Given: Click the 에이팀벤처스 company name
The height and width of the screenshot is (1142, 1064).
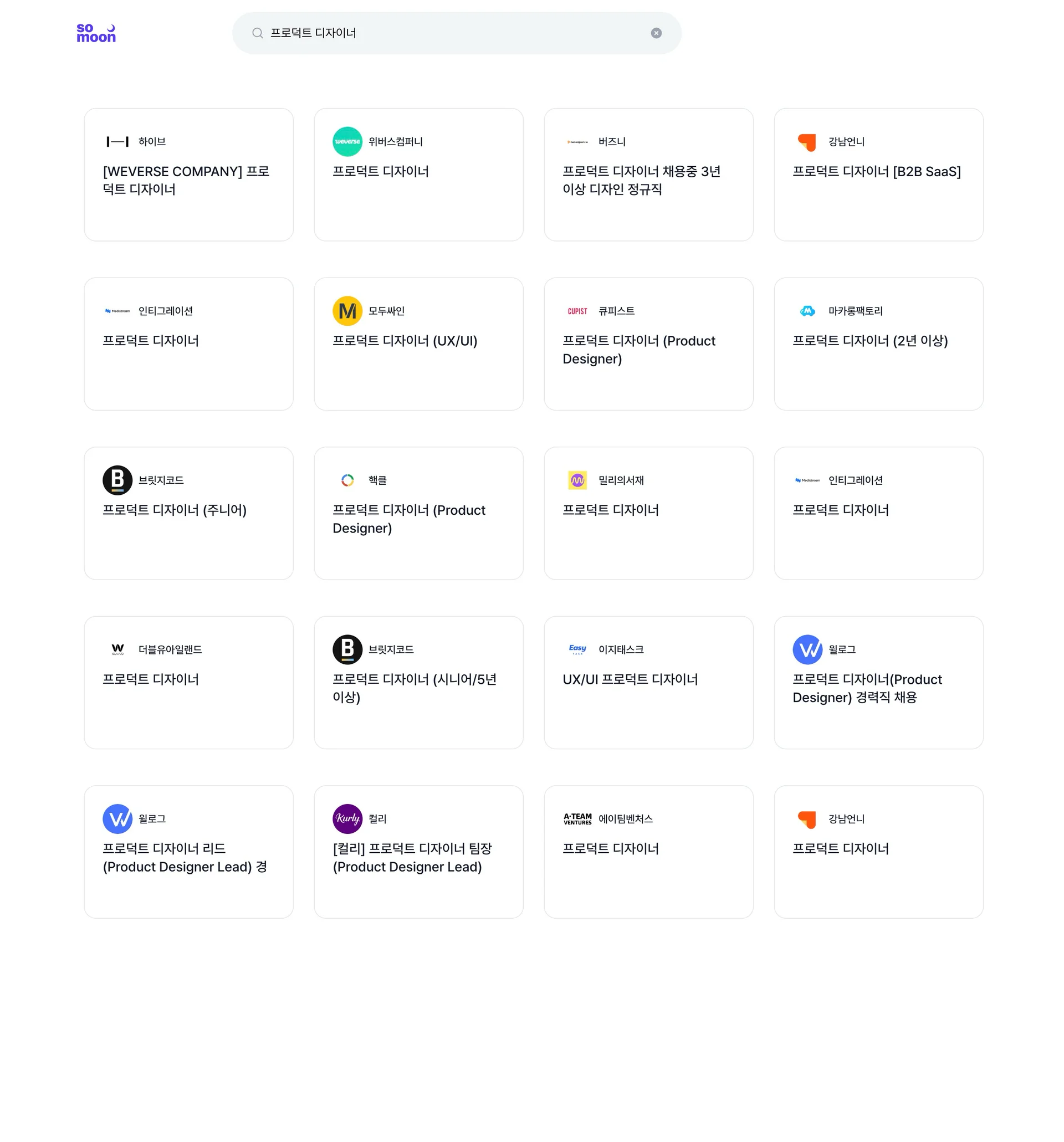Looking at the screenshot, I should [625, 818].
